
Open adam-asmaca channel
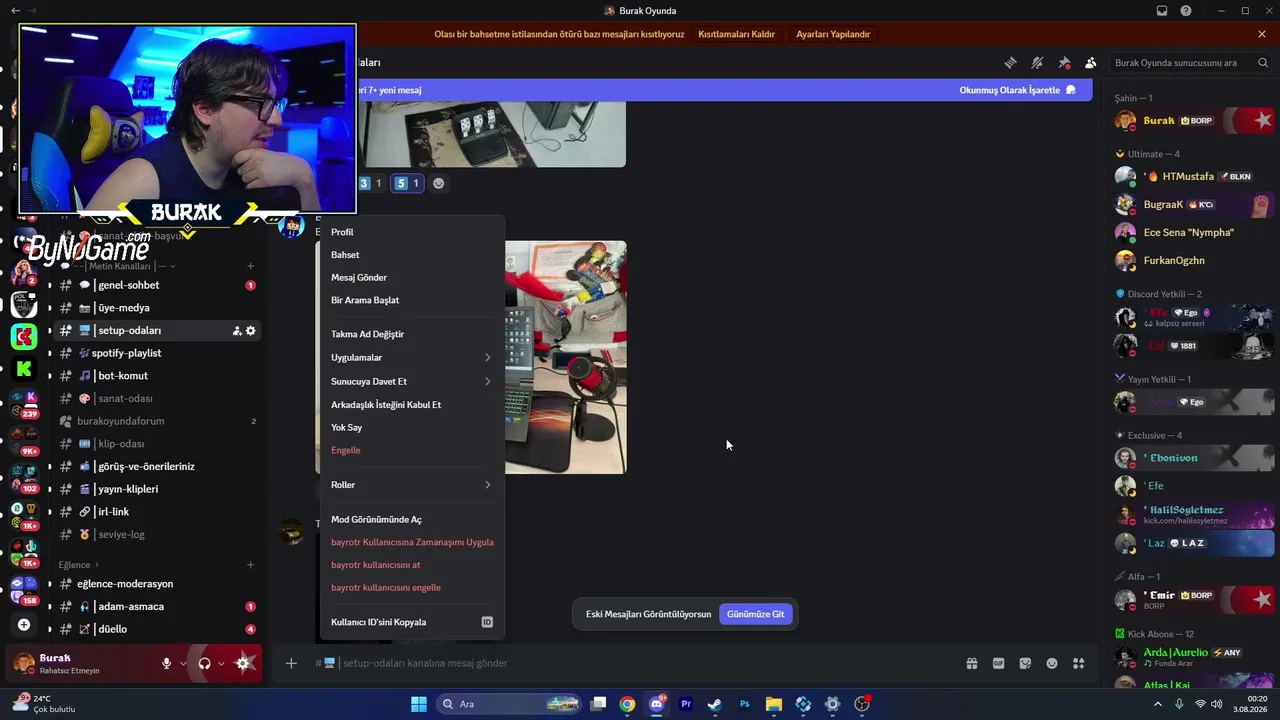(157, 606)
